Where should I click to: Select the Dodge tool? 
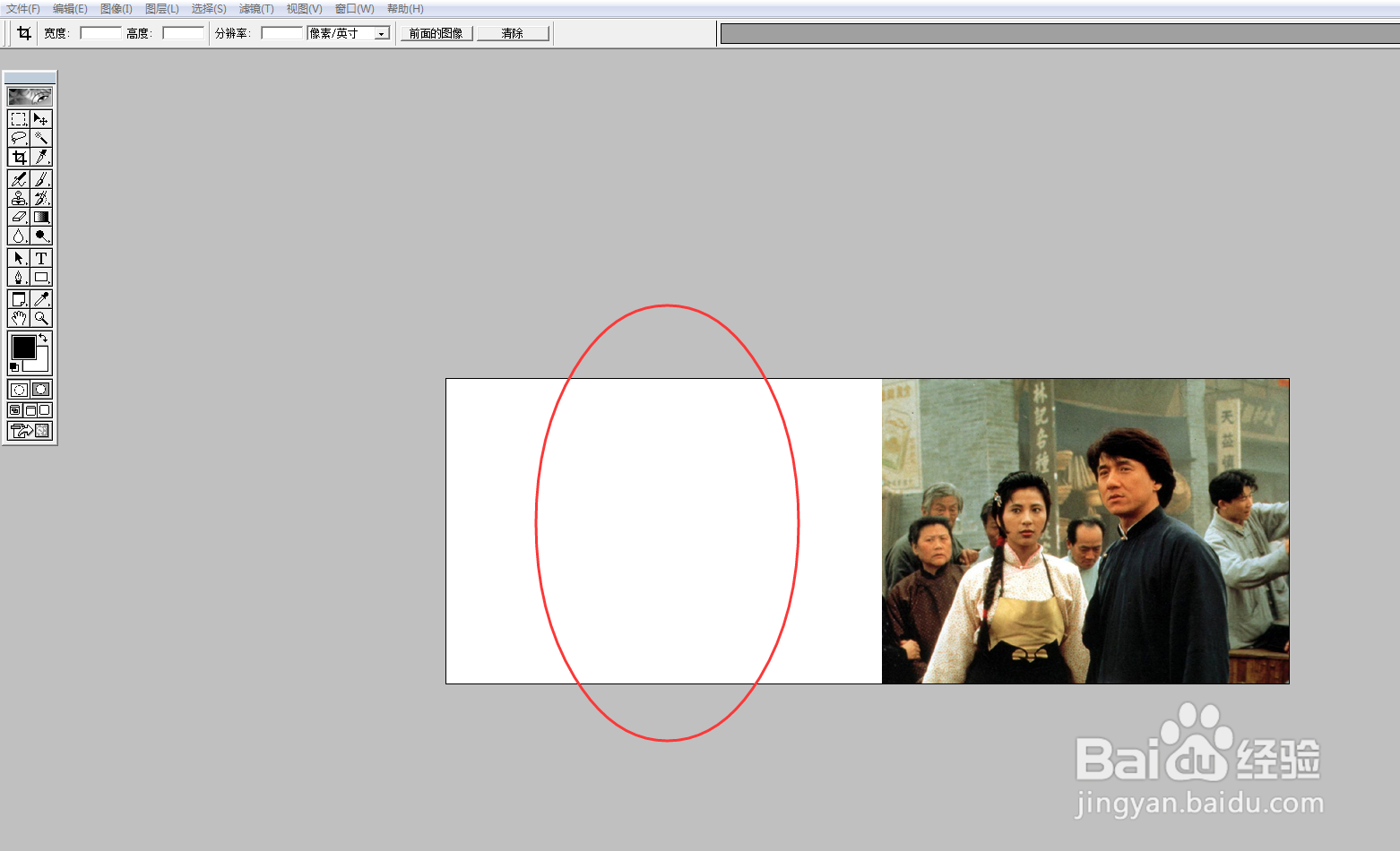coord(41,236)
